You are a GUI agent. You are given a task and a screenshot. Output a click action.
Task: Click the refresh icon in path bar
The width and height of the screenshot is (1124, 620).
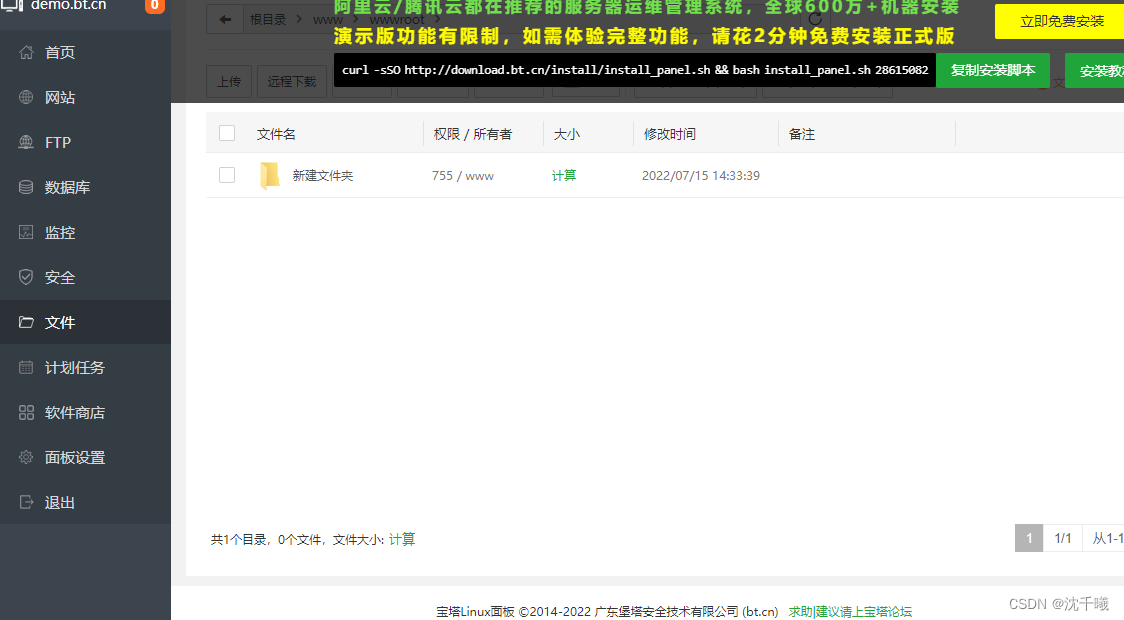(x=815, y=19)
